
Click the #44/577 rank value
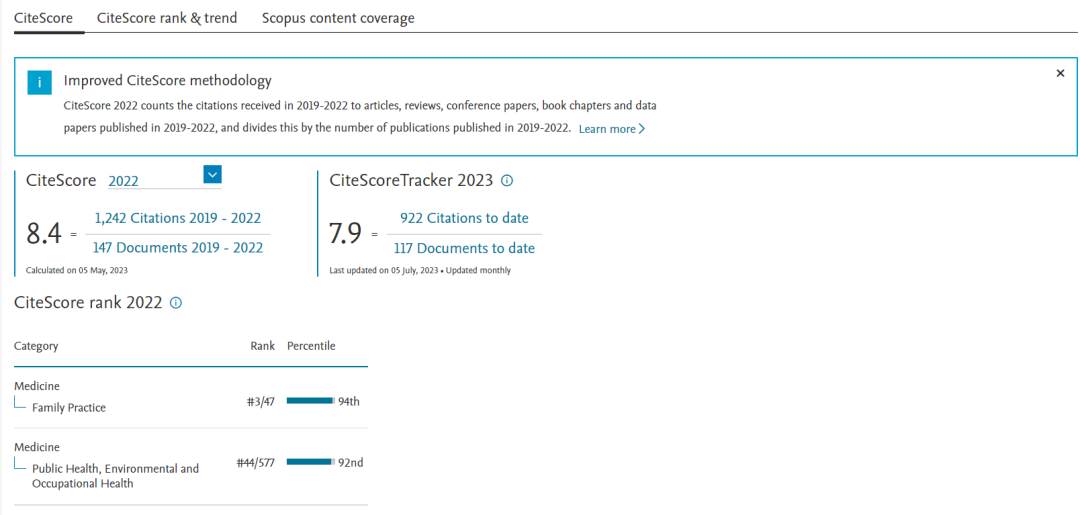(256, 463)
